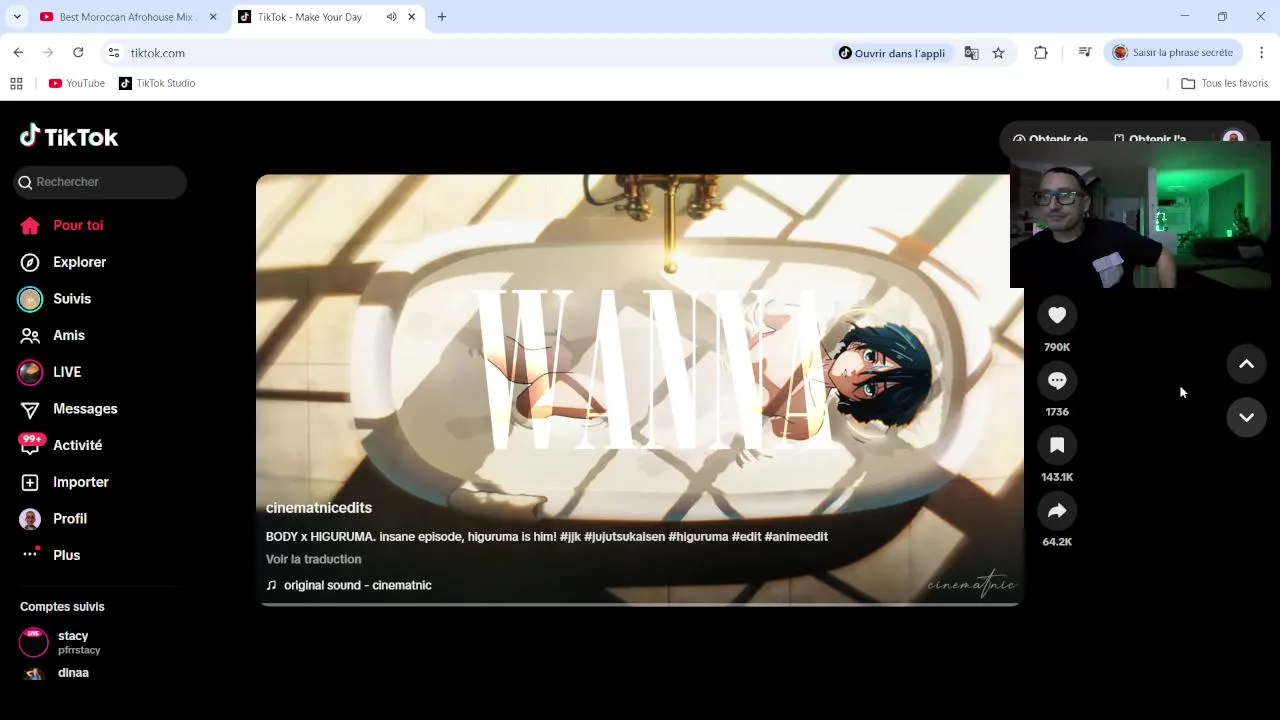
Task: Open a new browser tab
Action: pos(442,17)
